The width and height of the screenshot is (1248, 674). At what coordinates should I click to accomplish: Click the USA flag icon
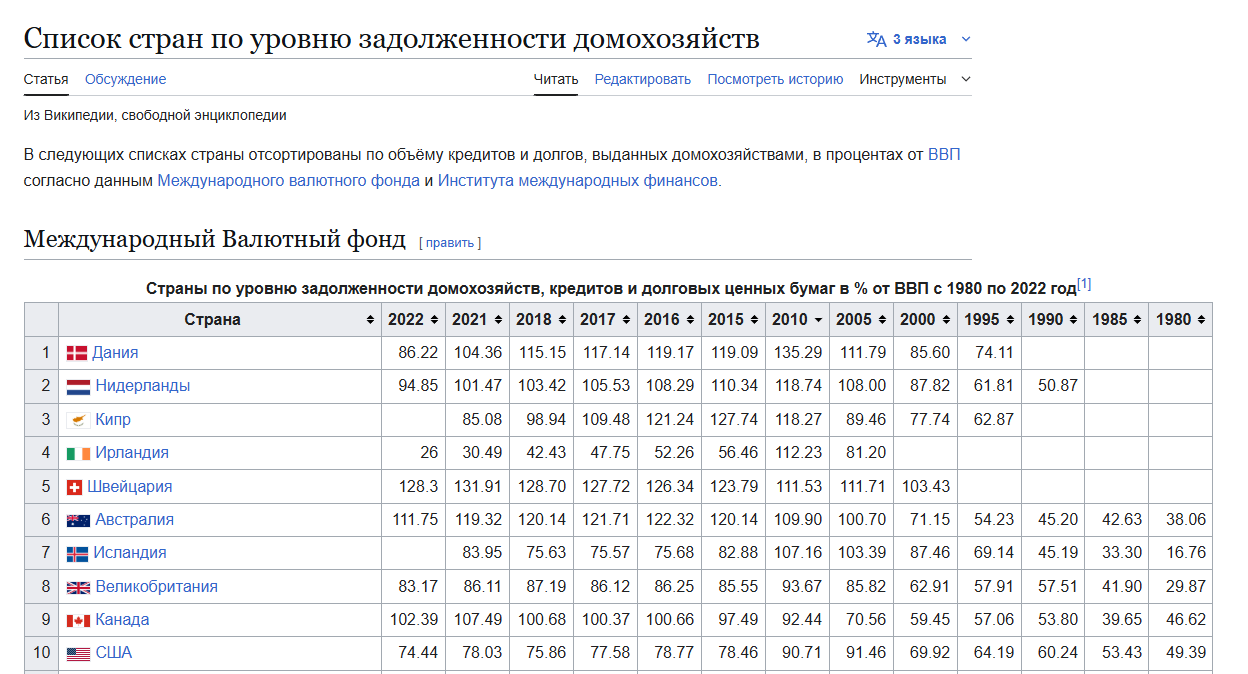click(x=79, y=654)
